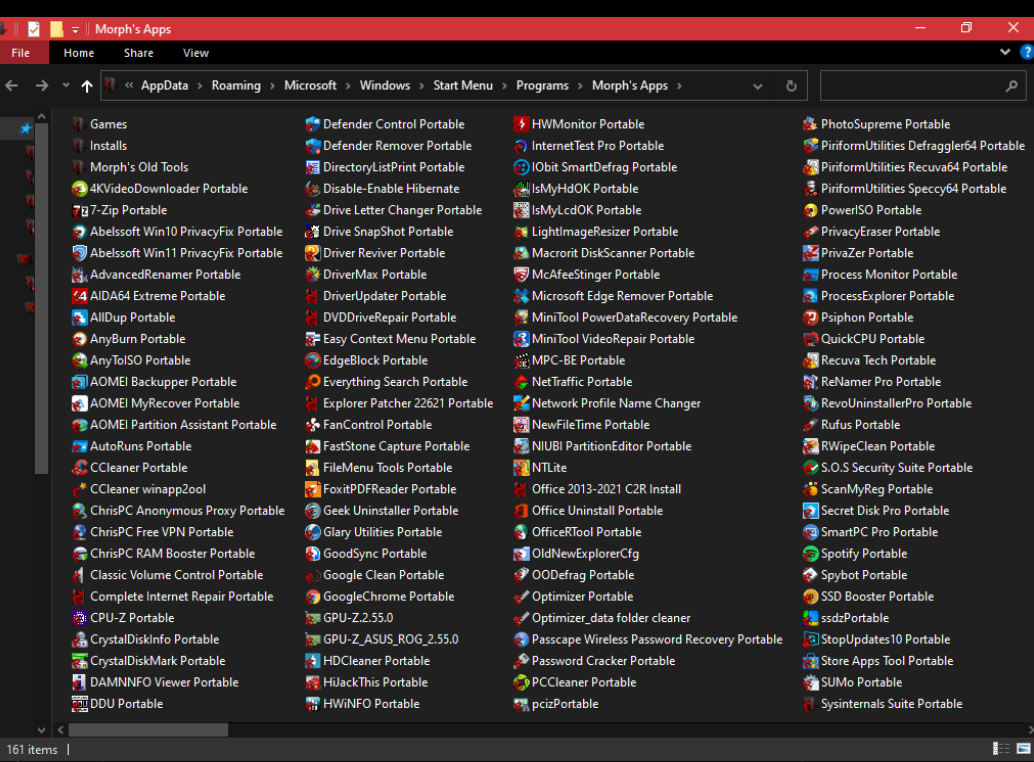The image size is (1034, 762).
Task: Click the CPU-Z Portable icon
Action: [x=80, y=618]
